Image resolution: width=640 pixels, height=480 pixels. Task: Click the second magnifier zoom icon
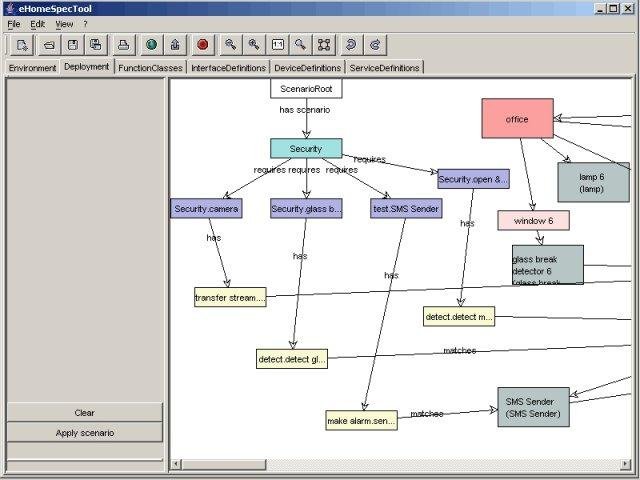254,44
